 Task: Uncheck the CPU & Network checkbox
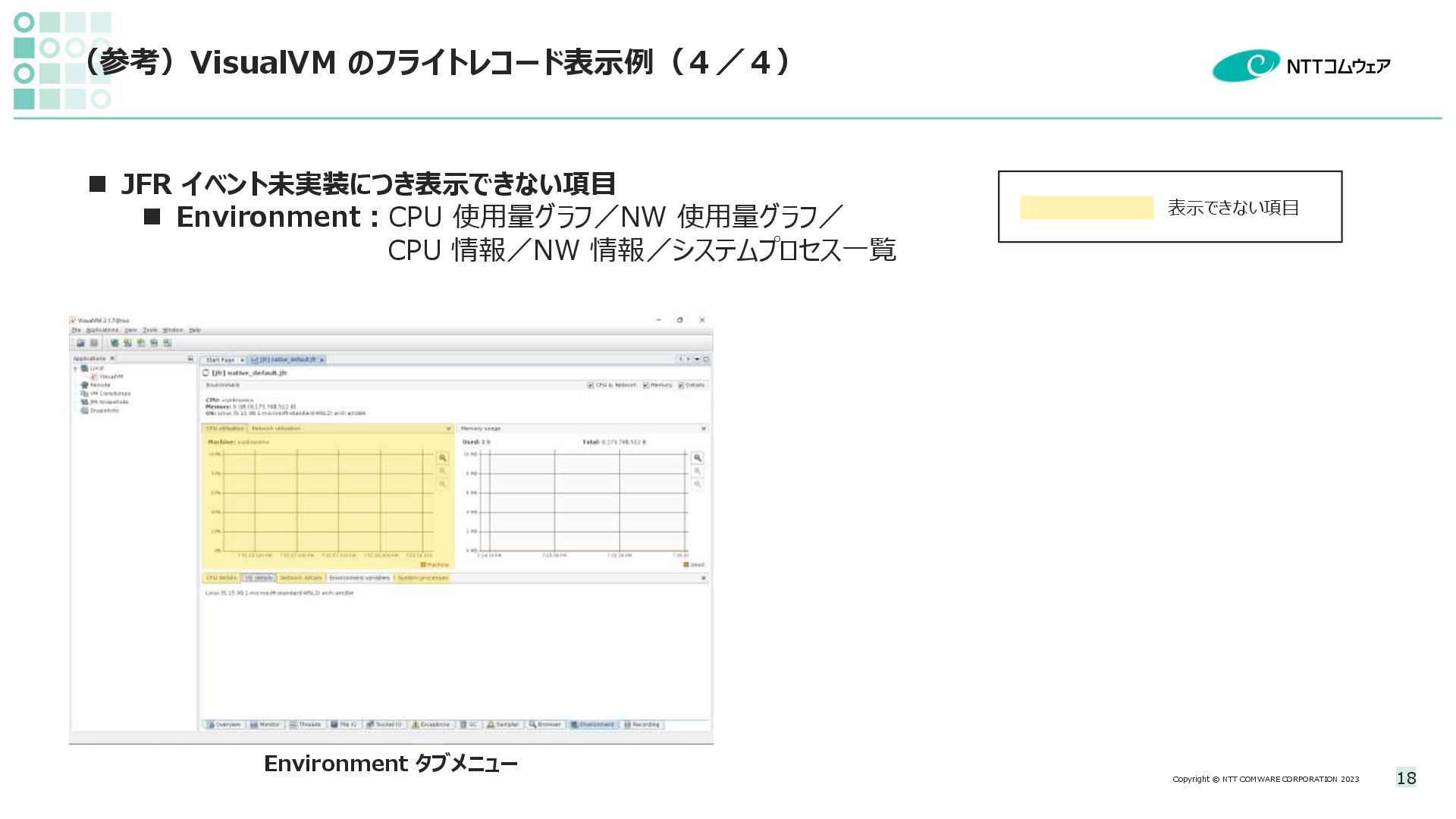click(591, 385)
